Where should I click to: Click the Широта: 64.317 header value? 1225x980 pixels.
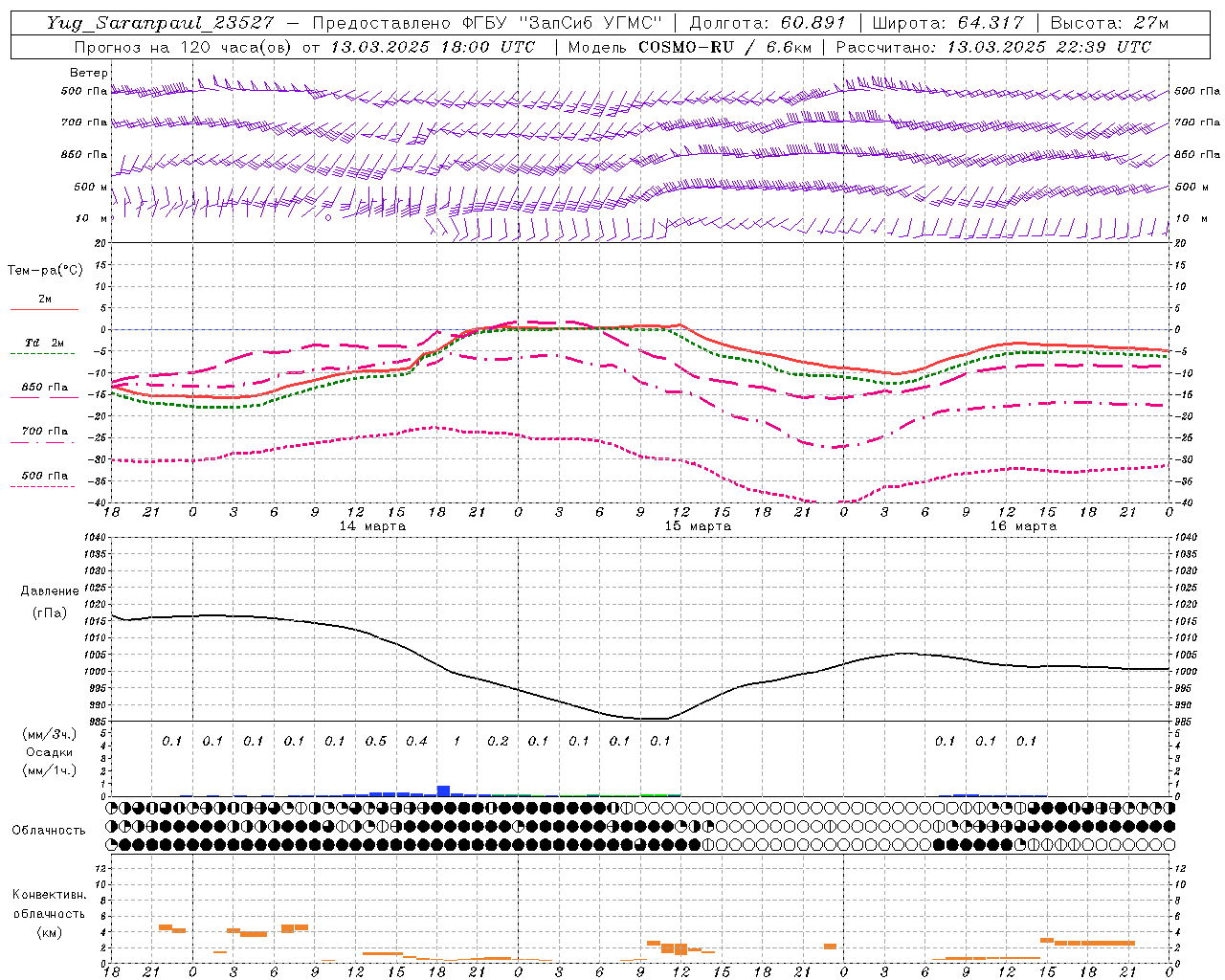(x=947, y=23)
